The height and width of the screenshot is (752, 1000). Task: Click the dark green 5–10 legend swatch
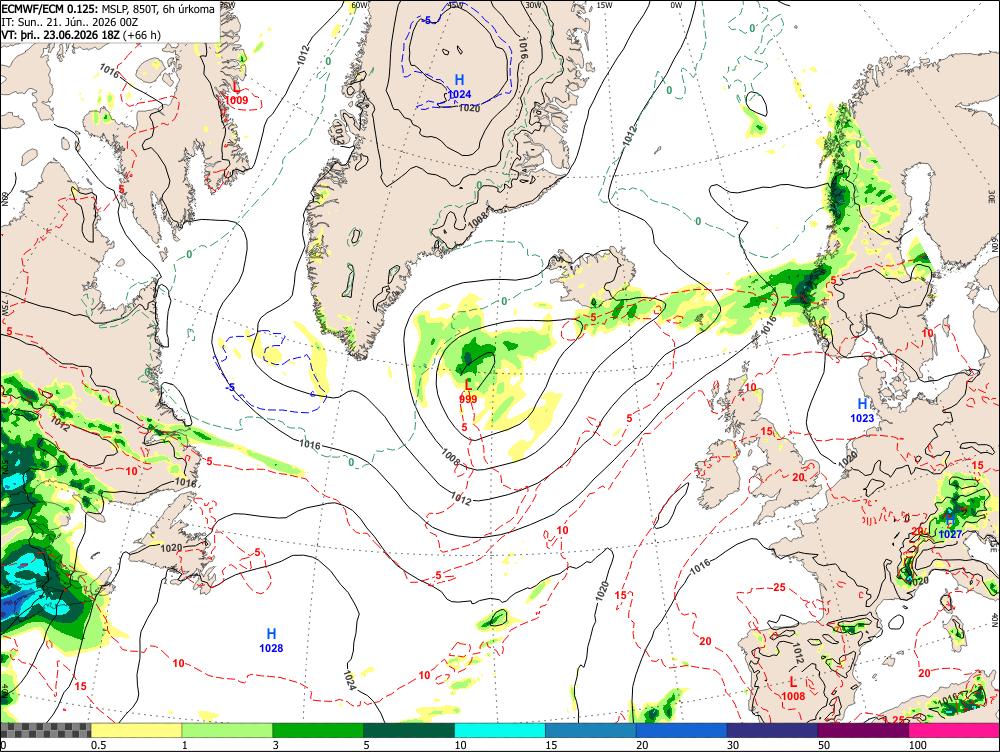[409, 730]
